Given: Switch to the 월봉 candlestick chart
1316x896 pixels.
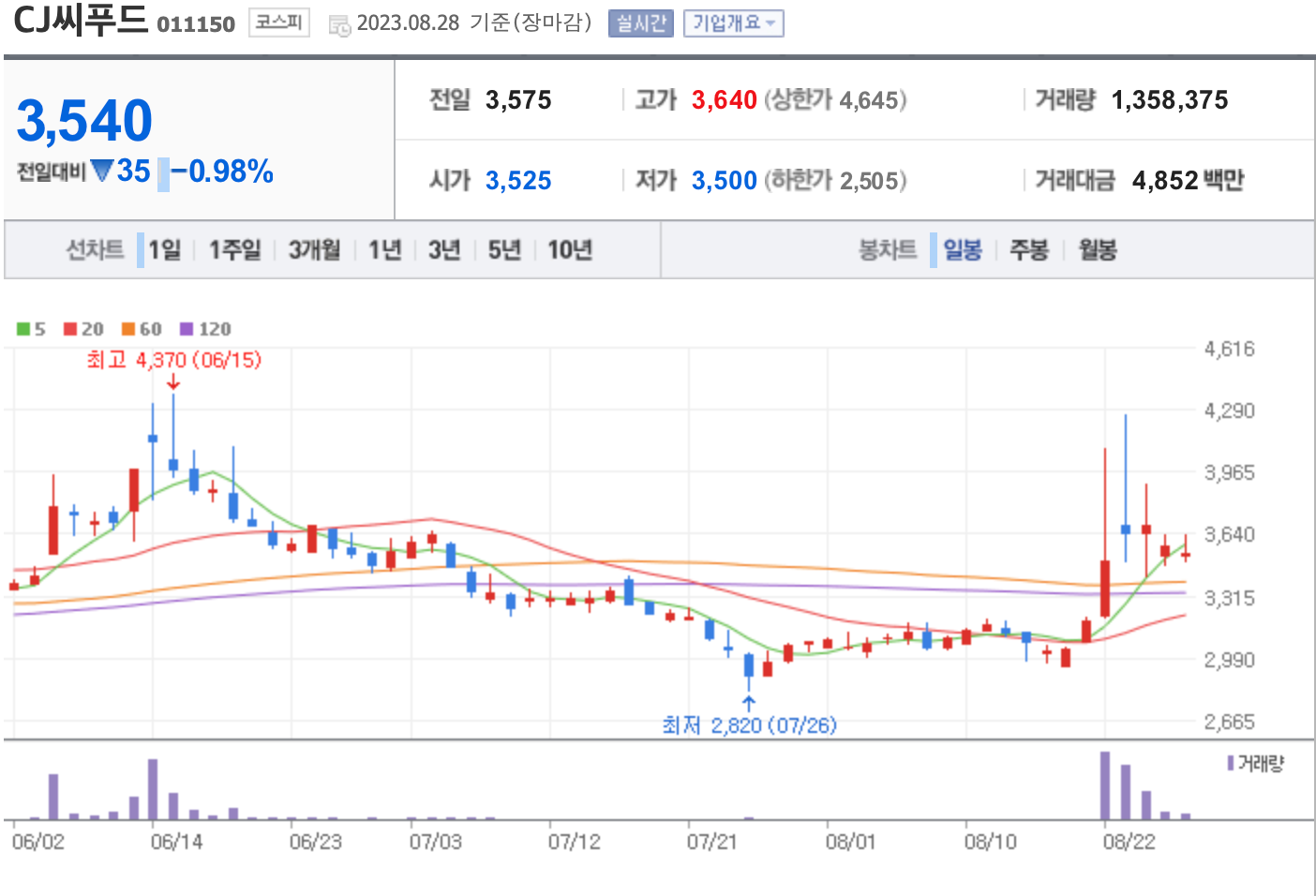Looking at the screenshot, I should [1098, 249].
